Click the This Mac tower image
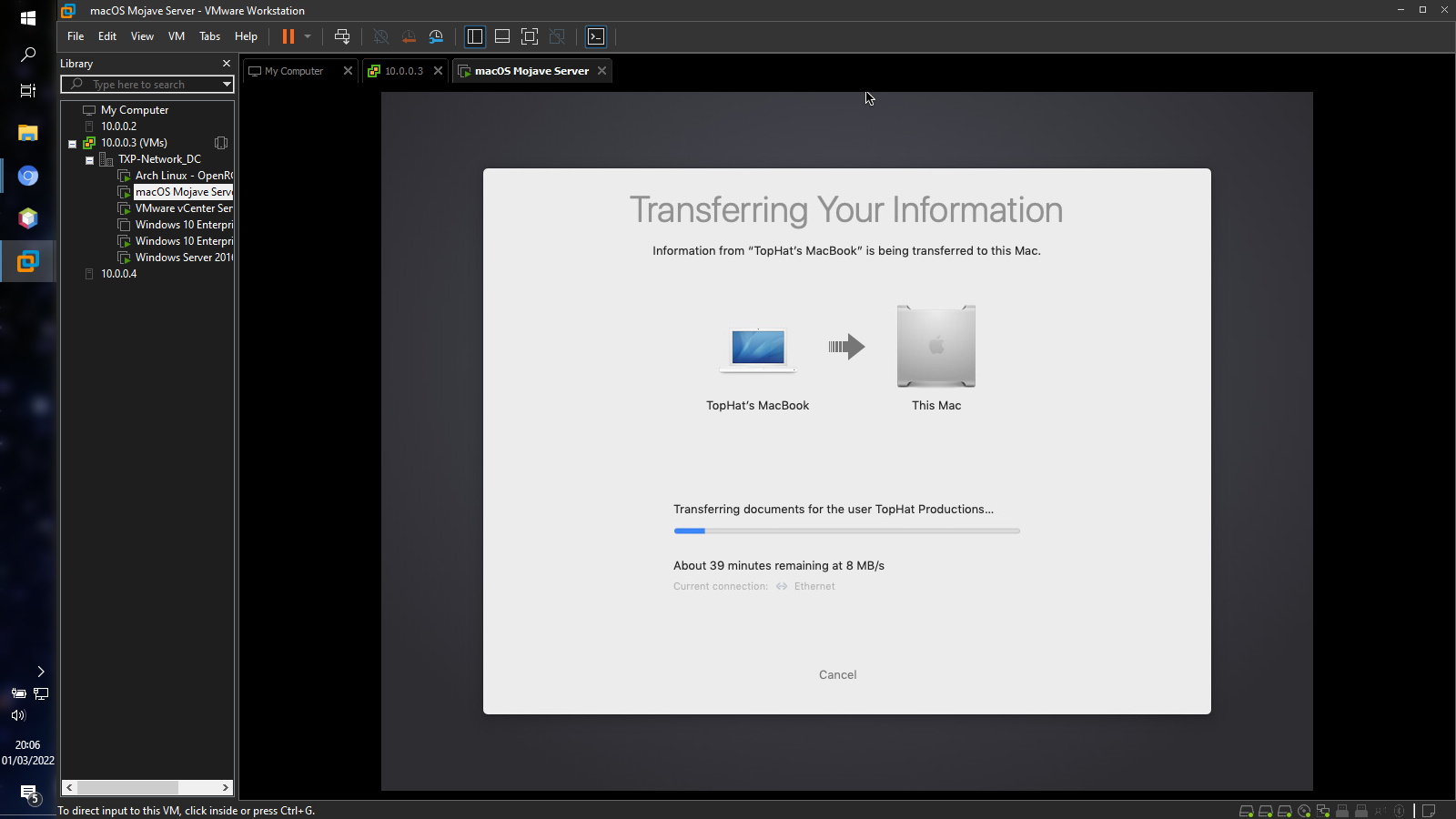The image size is (1456, 819). pyautogui.click(x=936, y=346)
